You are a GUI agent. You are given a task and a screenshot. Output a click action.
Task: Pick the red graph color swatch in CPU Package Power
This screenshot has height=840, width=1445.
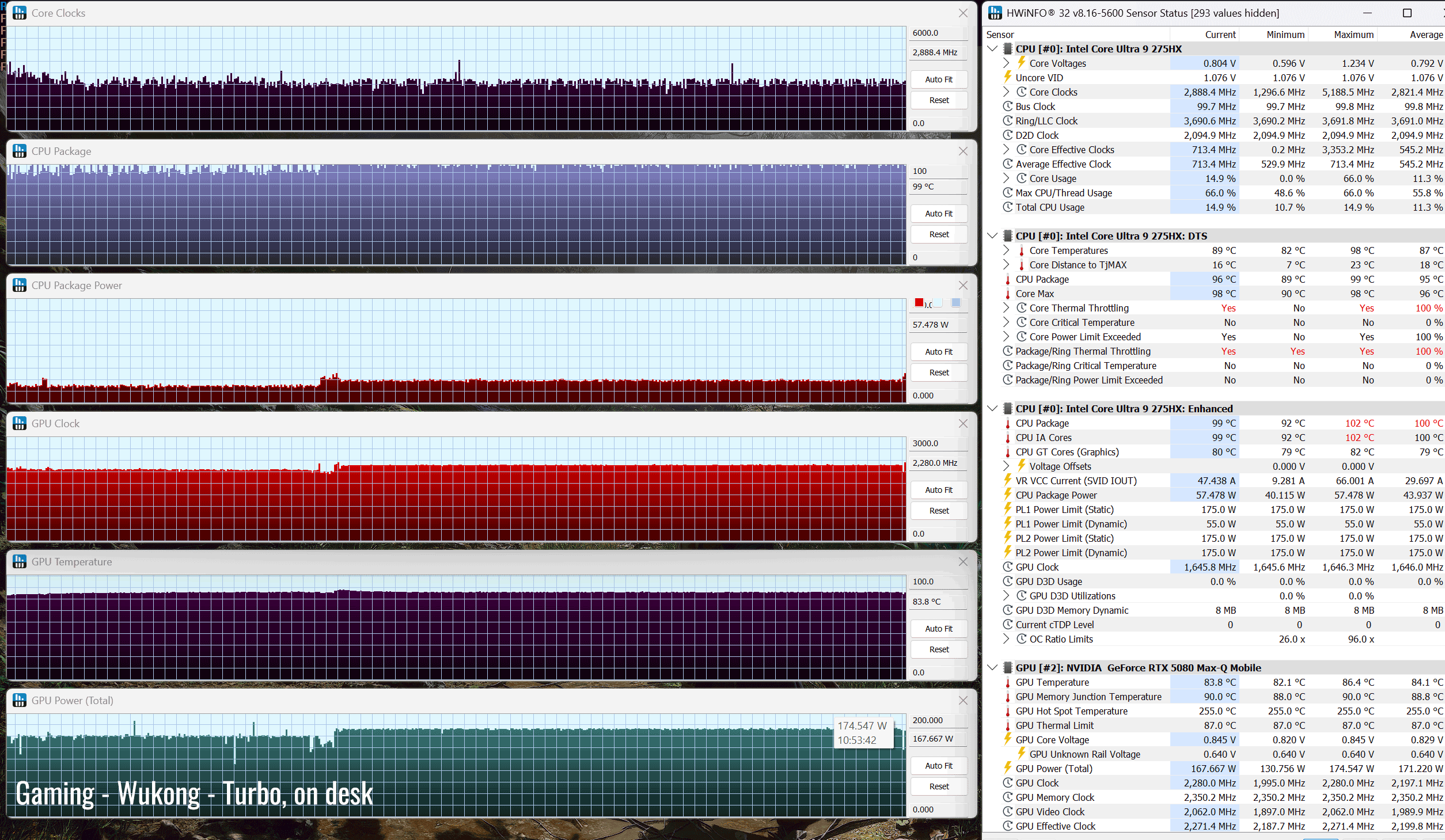[x=919, y=303]
